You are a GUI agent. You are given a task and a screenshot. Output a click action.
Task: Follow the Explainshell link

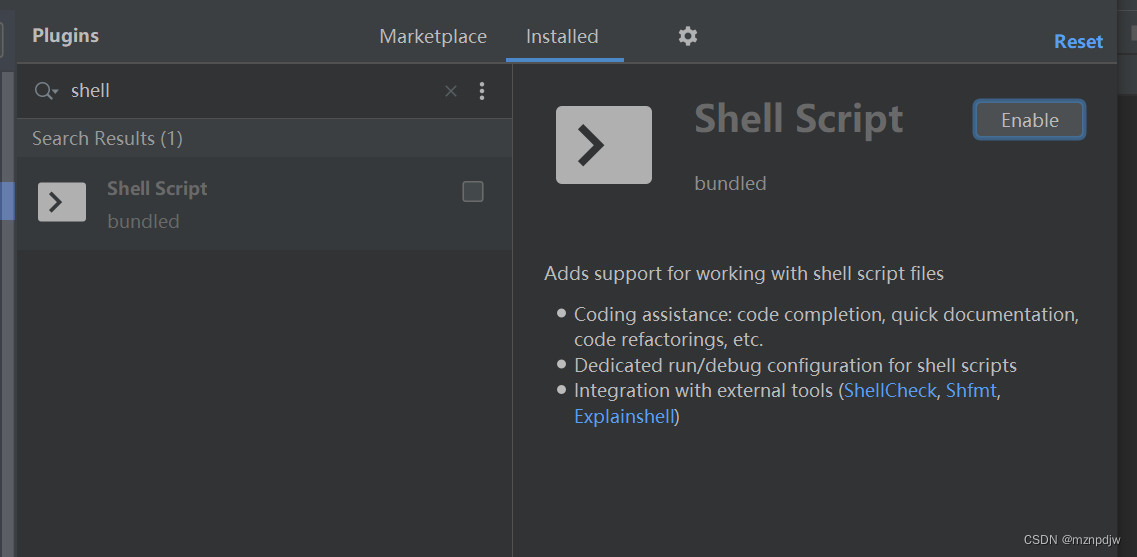(x=624, y=416)
